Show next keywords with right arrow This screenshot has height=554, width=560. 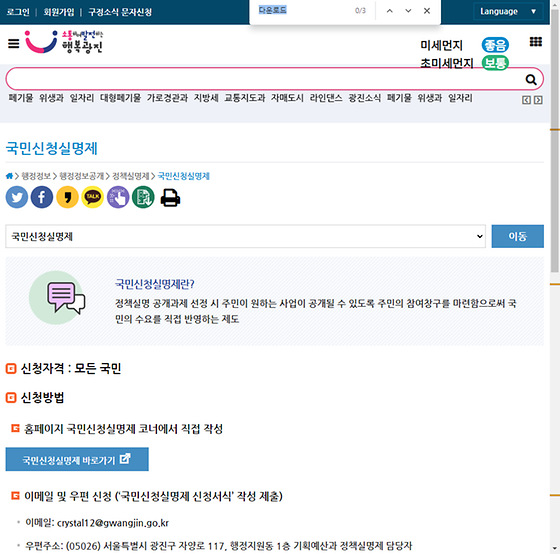point(538,100)
